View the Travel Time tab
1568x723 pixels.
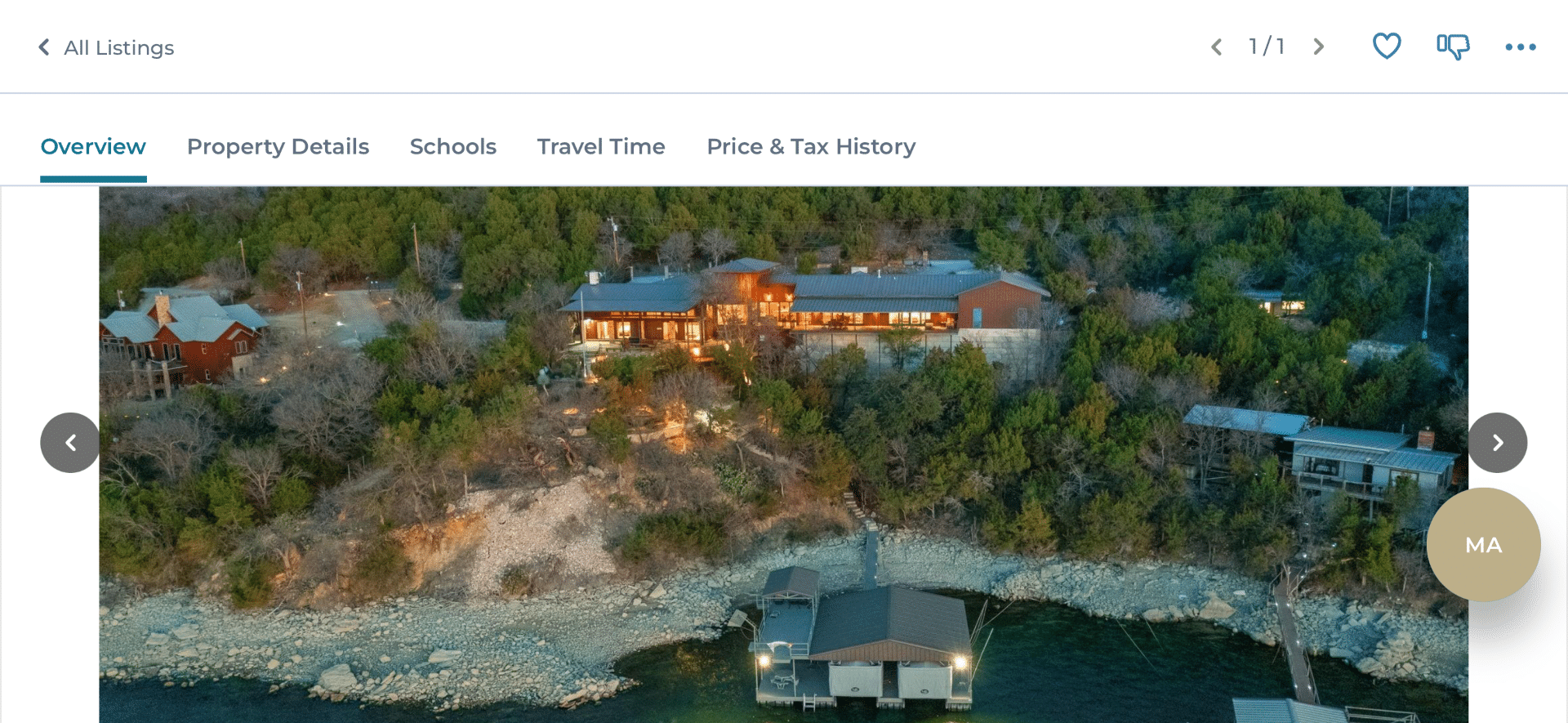tap(601, 146)
